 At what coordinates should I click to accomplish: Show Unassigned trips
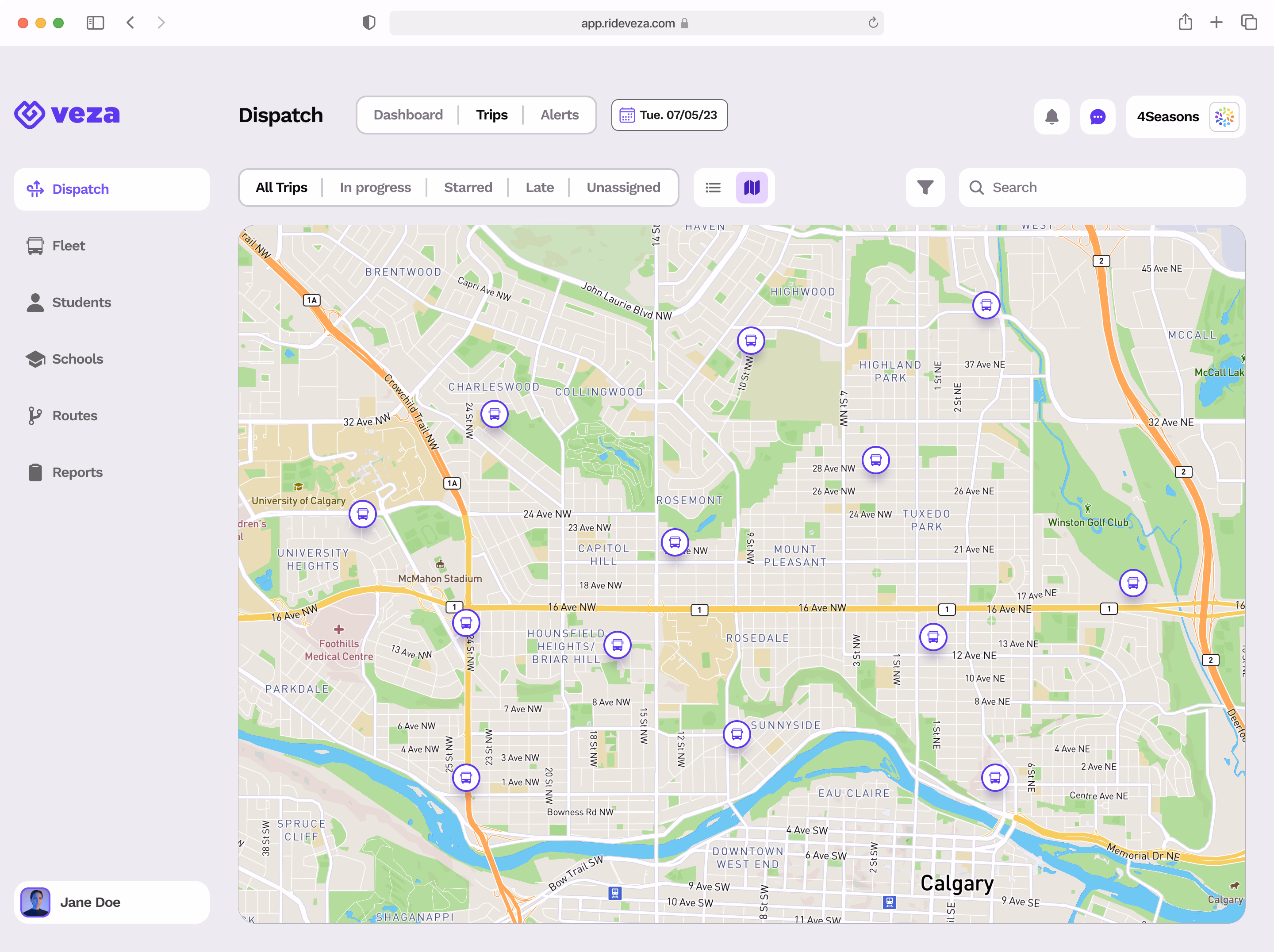pos(623,188)
